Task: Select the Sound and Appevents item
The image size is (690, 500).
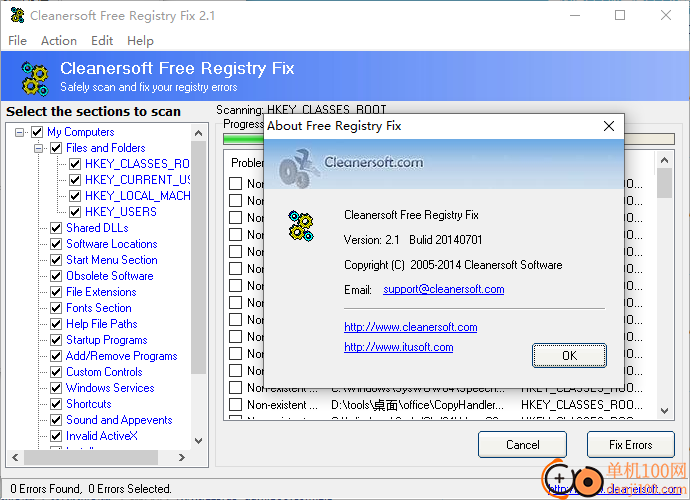Action: pos(119,420)
